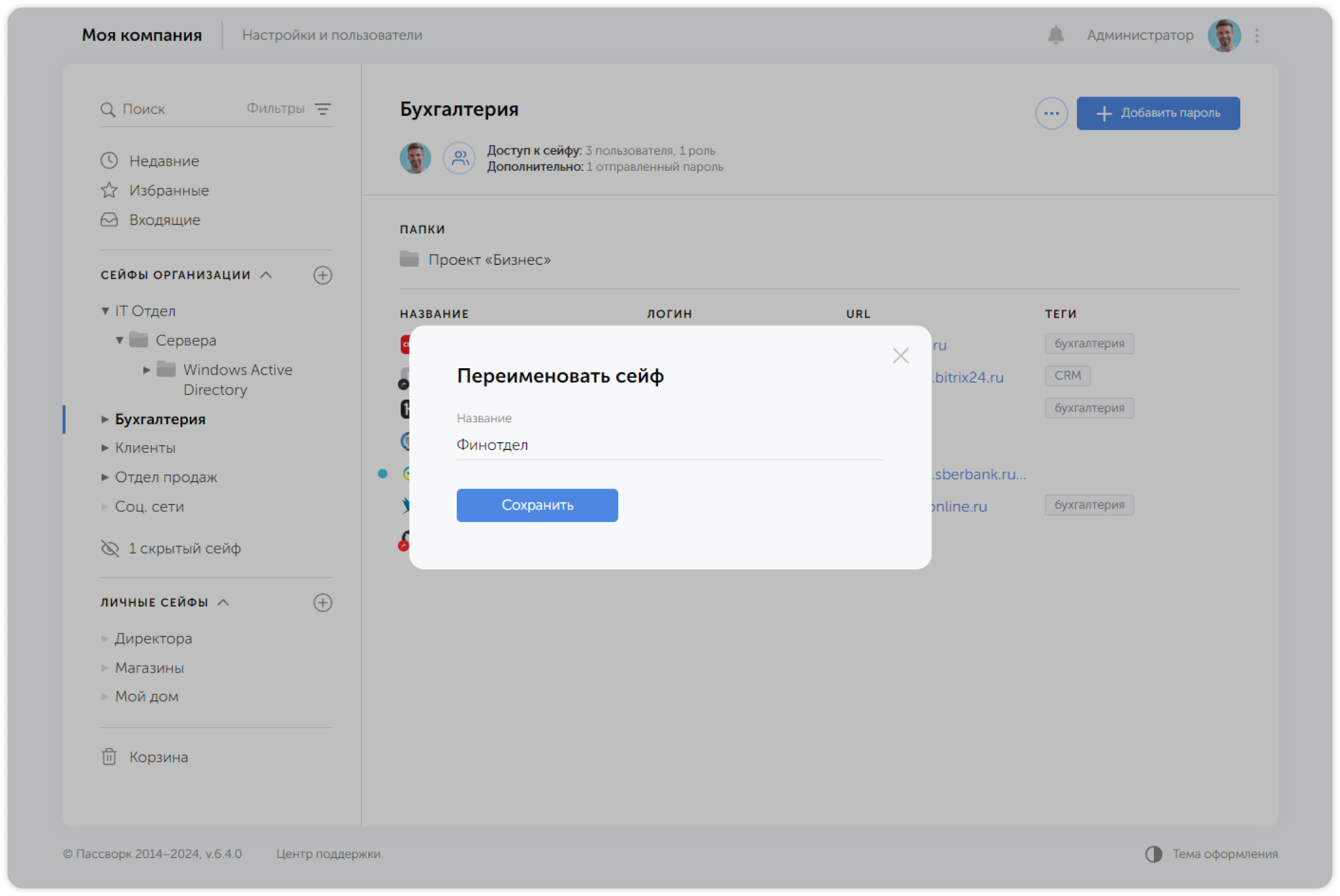Collapse the Сейфы организации section chevron

pyautogui.click(x=266, y=275)
